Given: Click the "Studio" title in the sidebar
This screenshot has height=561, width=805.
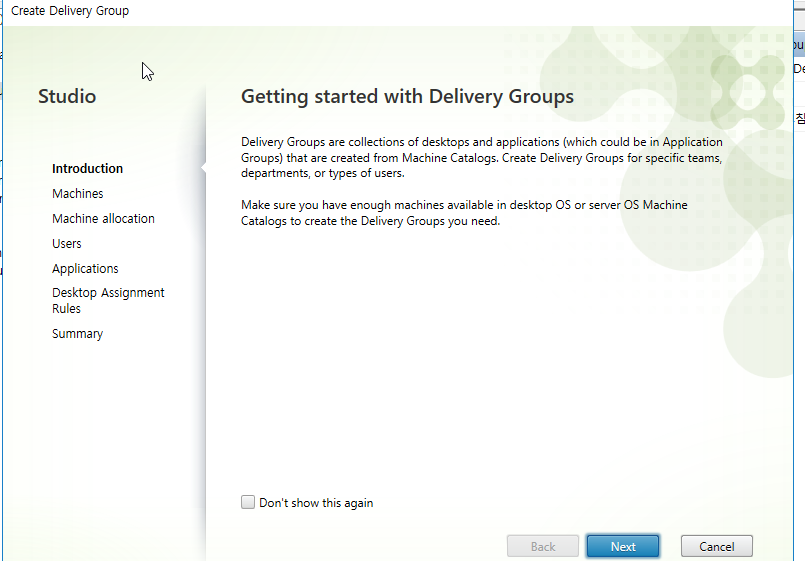Looking at the screenshot, I should pos(67,96).
